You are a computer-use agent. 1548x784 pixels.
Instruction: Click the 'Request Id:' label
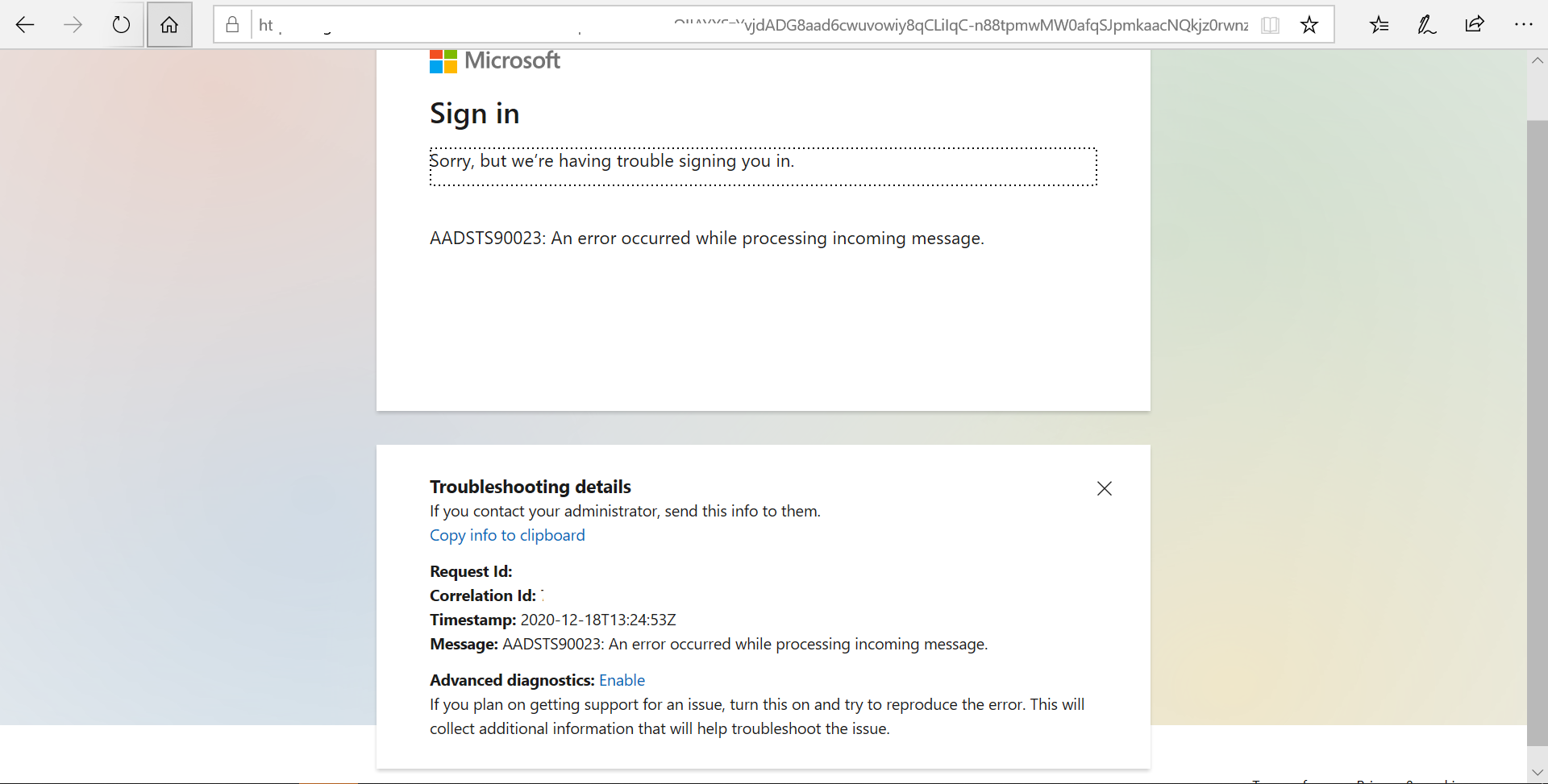click(471, 571)
